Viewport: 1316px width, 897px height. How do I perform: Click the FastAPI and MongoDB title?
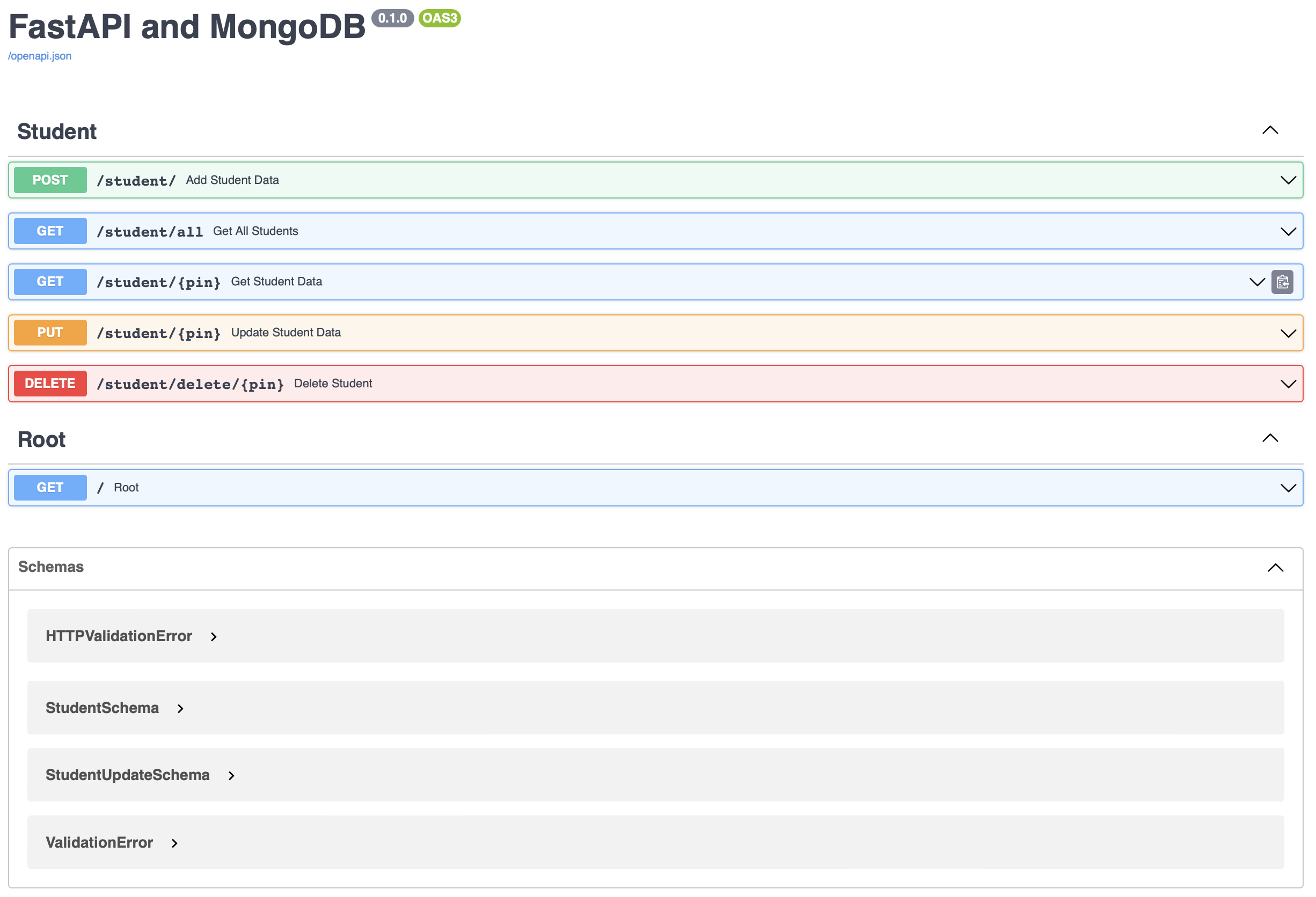click(187, 27)
